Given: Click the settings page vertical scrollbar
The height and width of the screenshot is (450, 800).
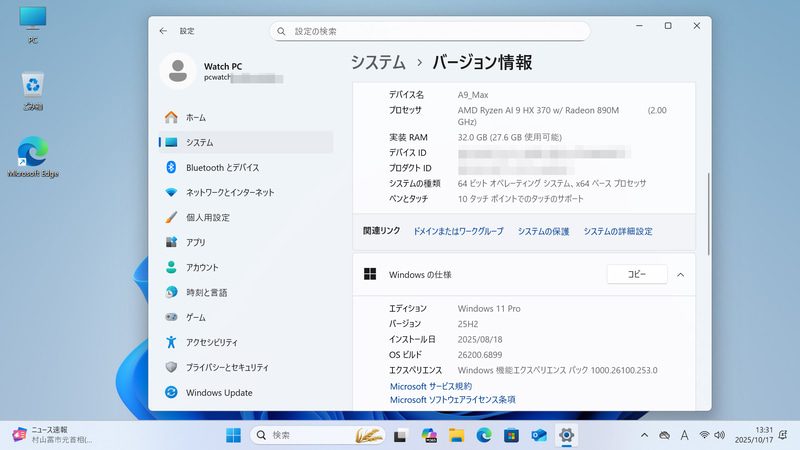Looking at the screenshot, I should (x=709, y=214).
